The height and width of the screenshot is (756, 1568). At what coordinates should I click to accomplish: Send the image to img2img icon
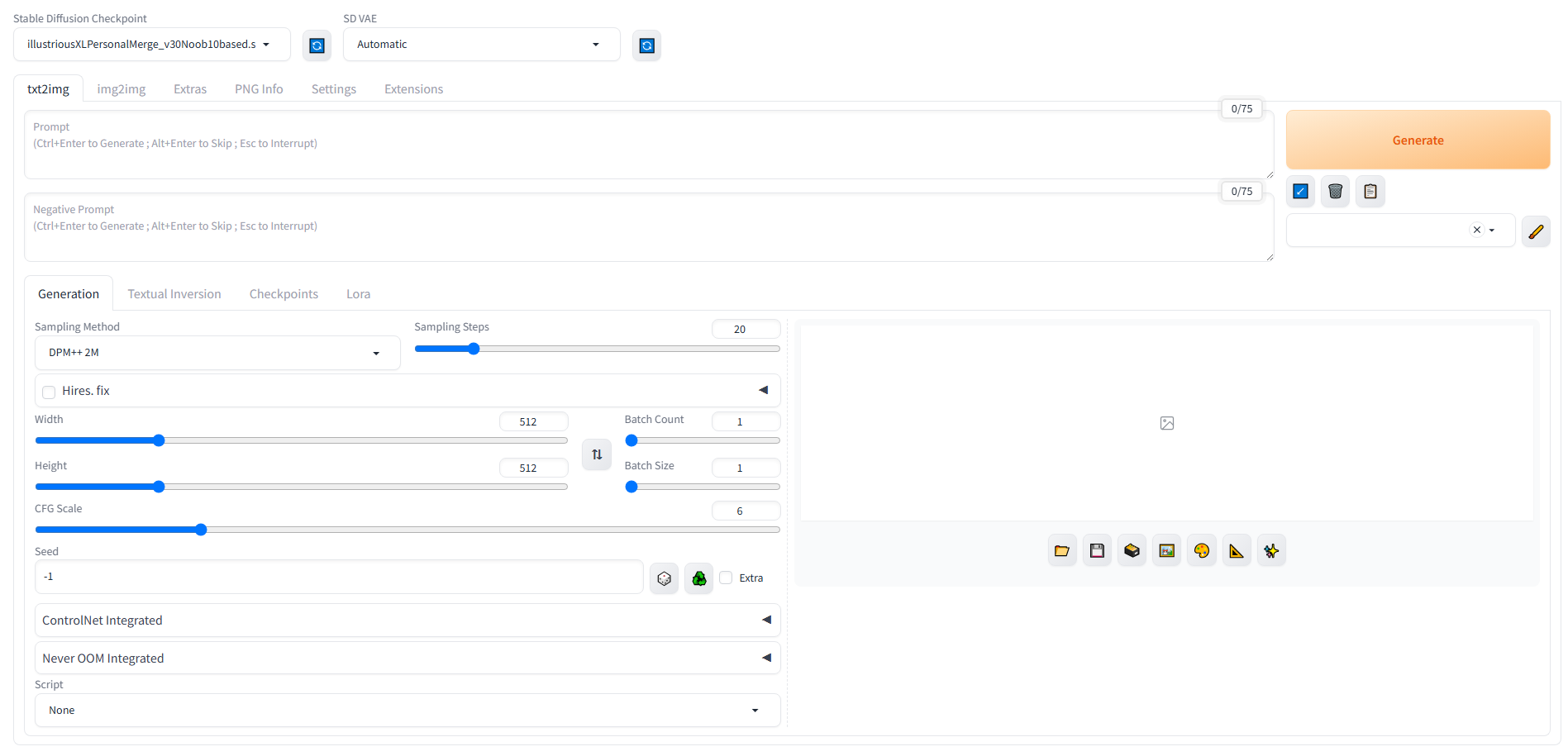(1167, 551)
